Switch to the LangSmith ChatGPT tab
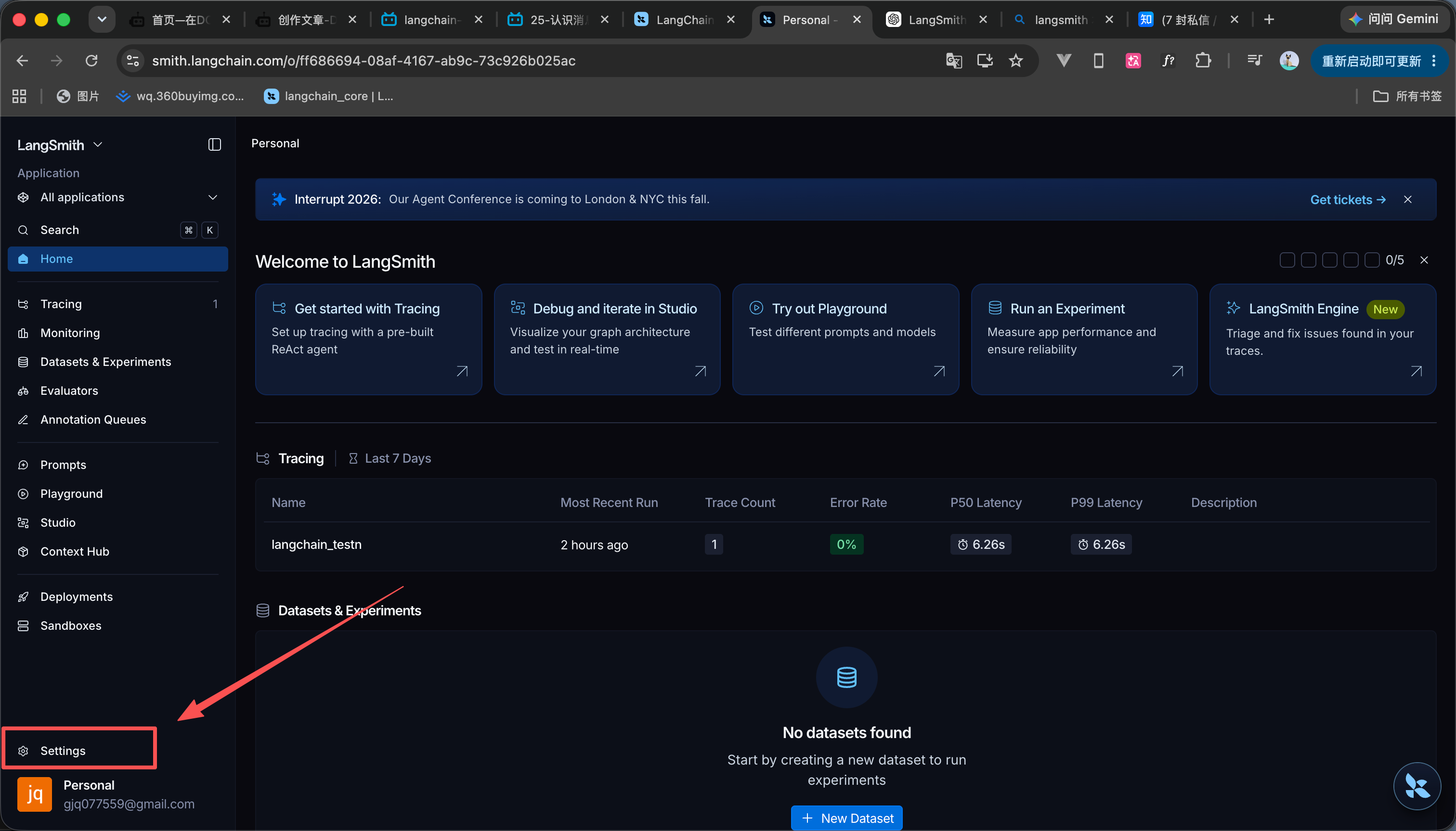Image resolution: width=1456 pixels, height=831 pixels. pyautogui.click(x=936, y=19)
